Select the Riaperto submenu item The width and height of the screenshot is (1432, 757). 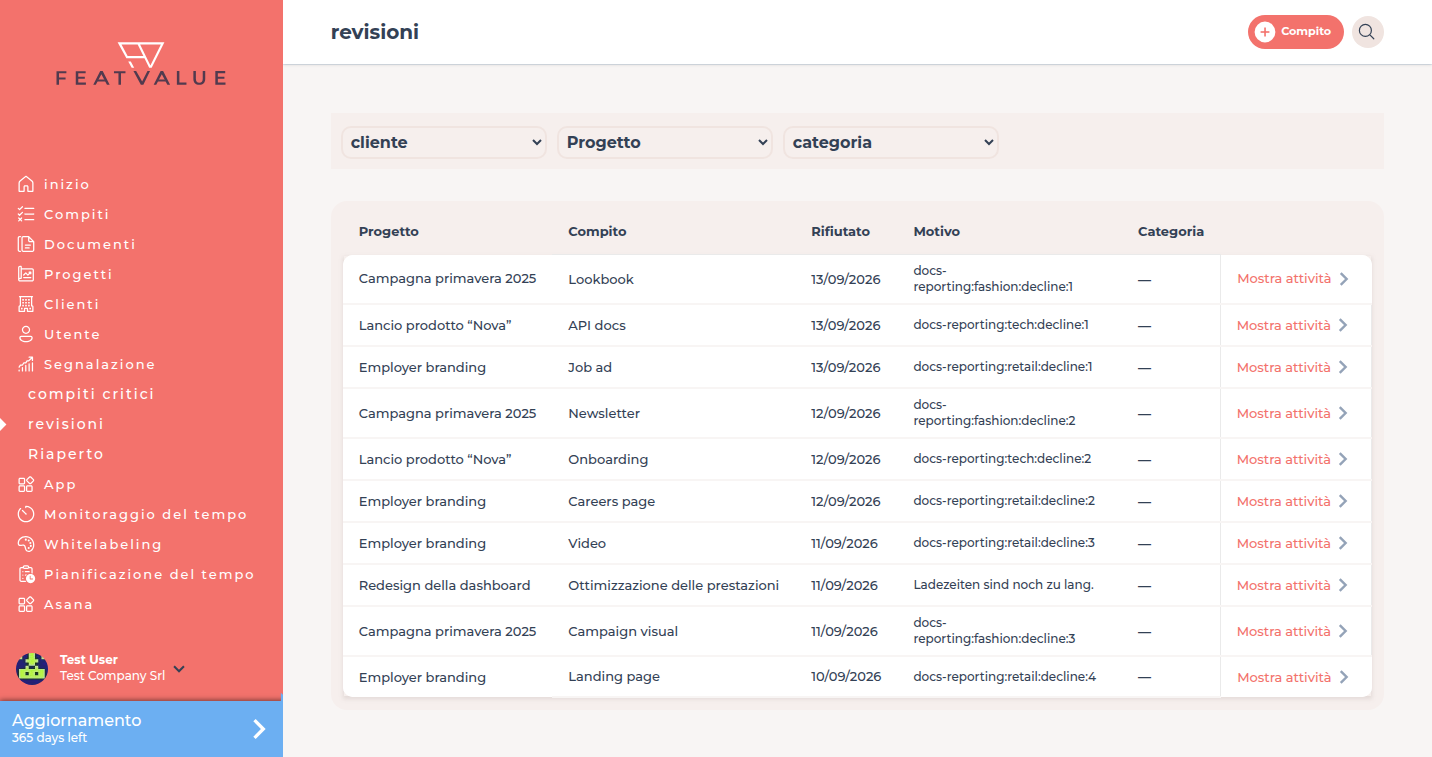coord(66,454)
